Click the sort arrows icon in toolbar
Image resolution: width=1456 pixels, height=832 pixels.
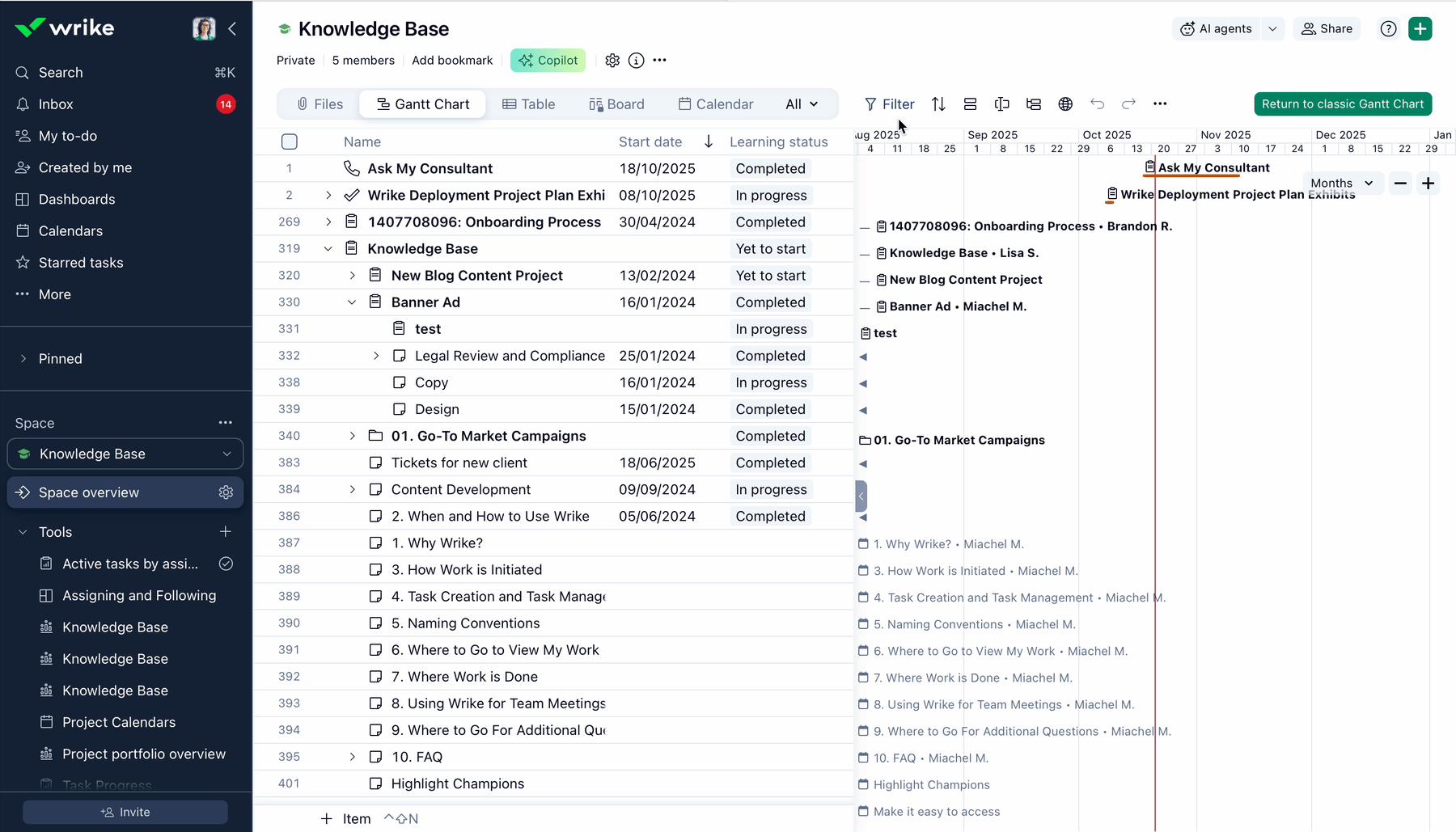[938, 104]
